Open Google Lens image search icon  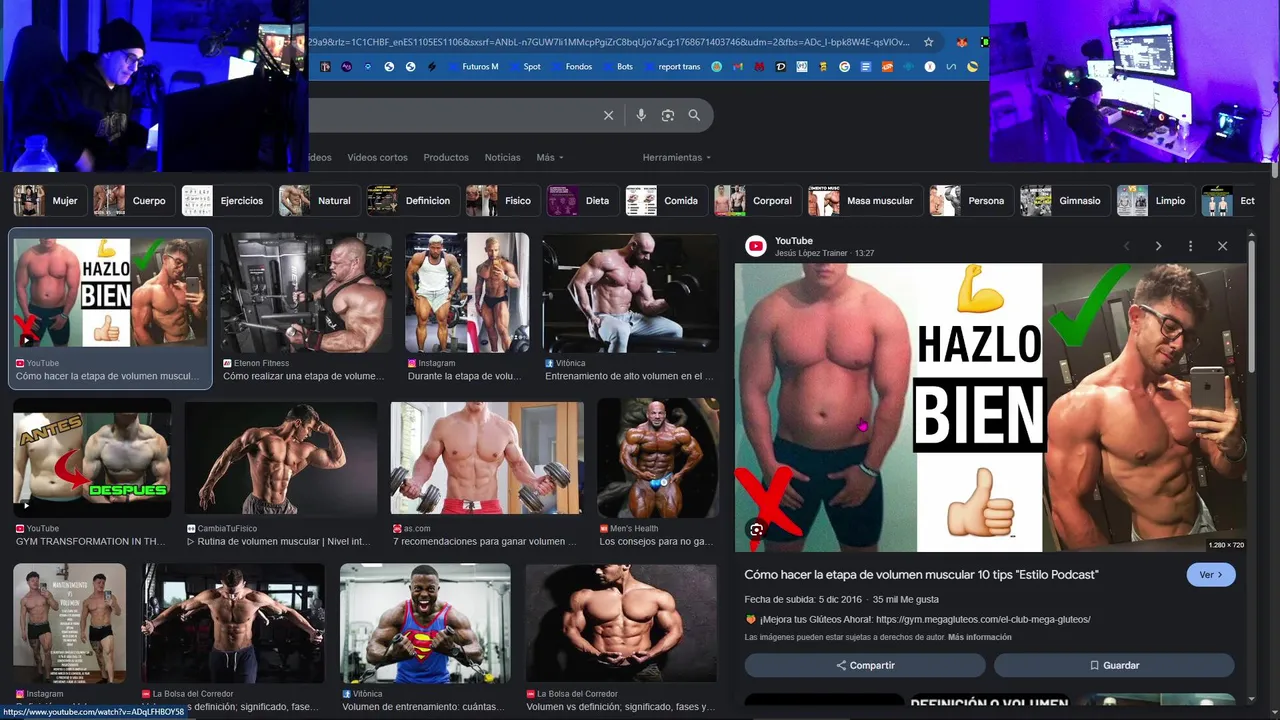point(668,115)
